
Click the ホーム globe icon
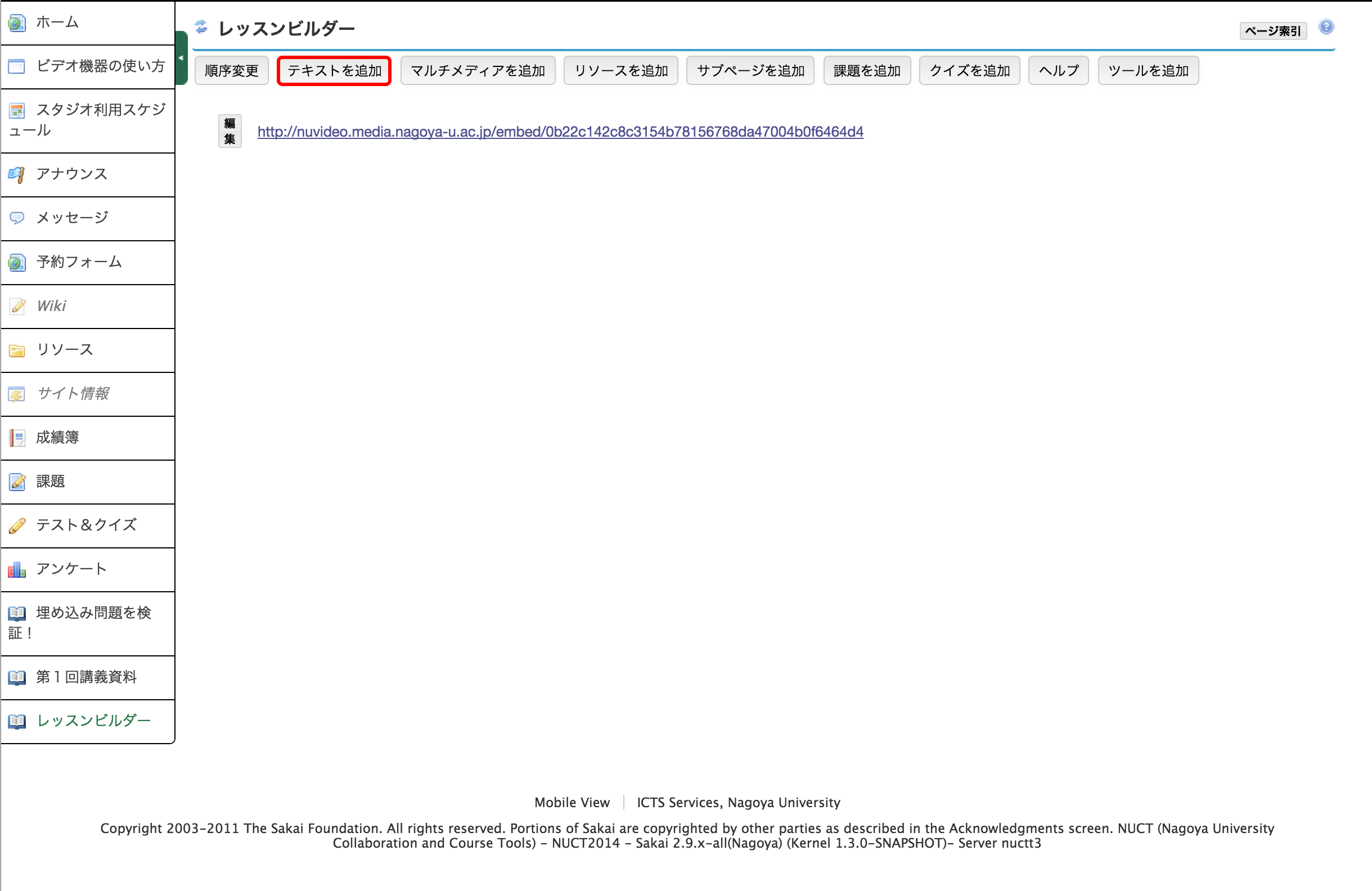17,23
